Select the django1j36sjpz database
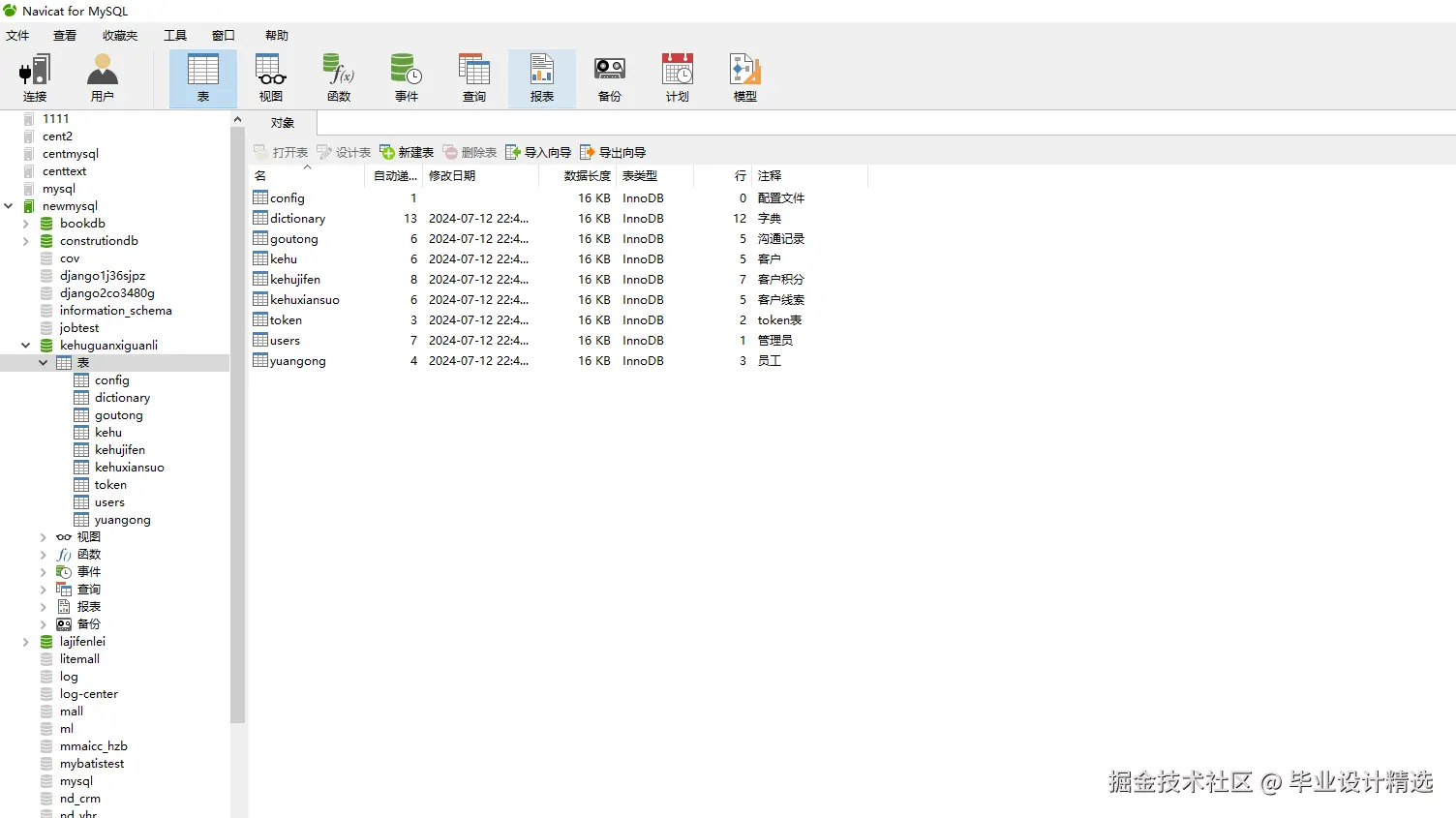 pyautogui.click(x=102, y=276)
